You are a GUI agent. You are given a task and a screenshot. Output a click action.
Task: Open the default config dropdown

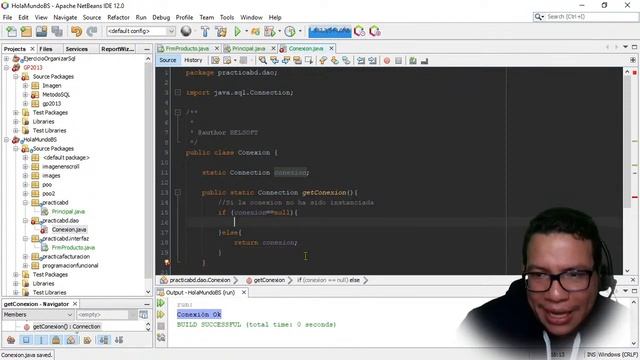(x=141, y=31)
